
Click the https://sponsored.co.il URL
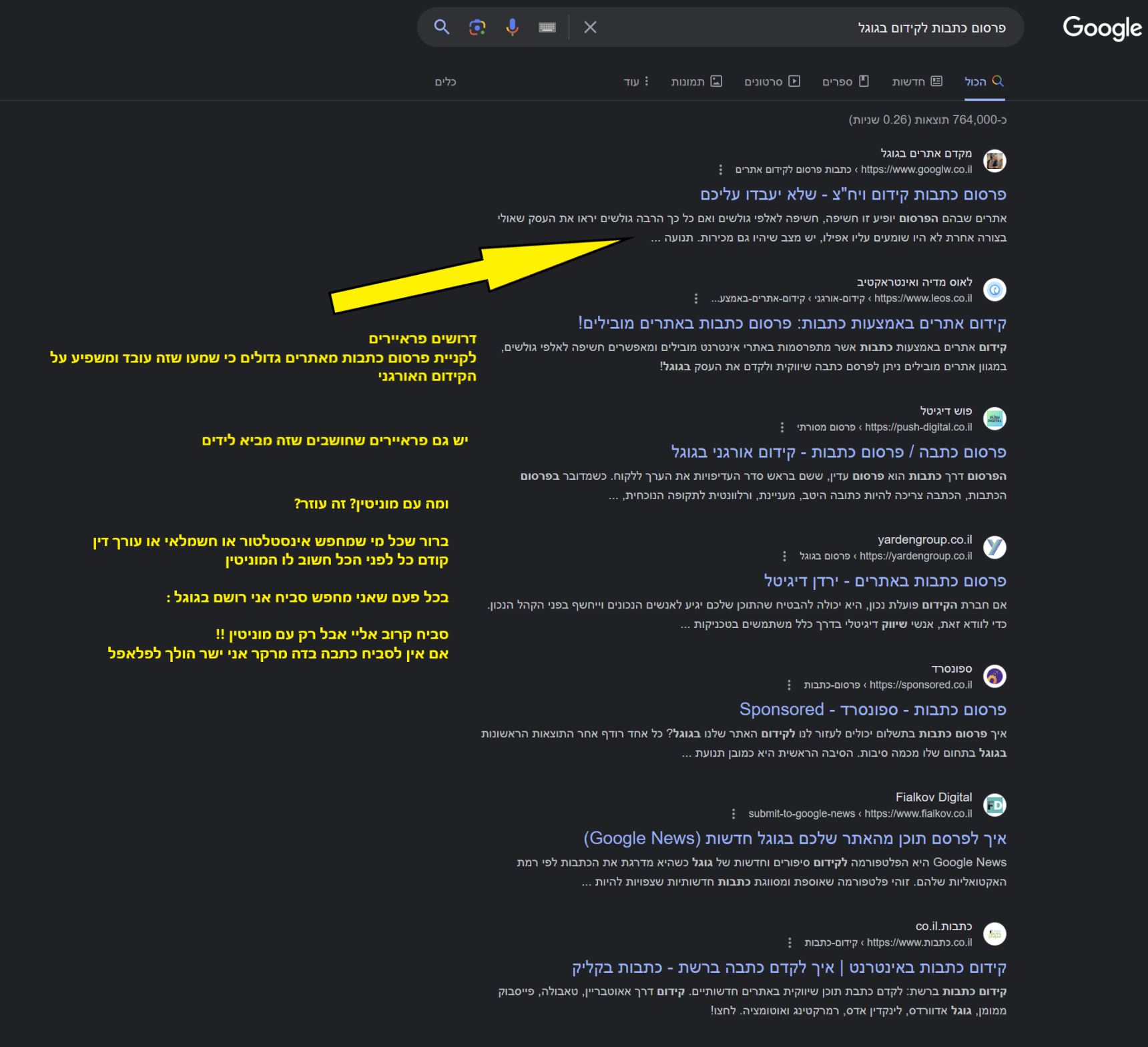point(921,685)
